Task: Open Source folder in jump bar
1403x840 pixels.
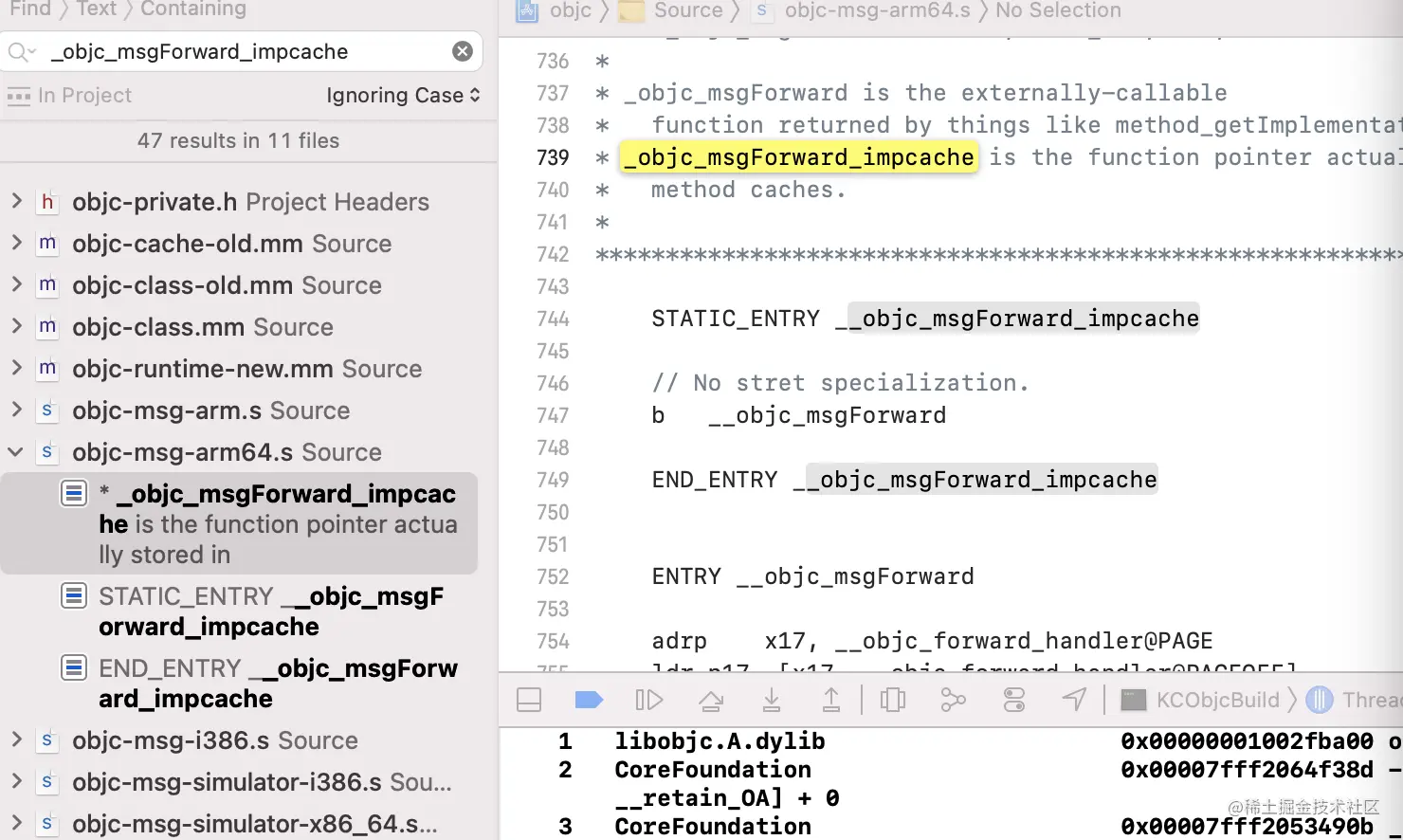Action: click(x=671, y=10)
